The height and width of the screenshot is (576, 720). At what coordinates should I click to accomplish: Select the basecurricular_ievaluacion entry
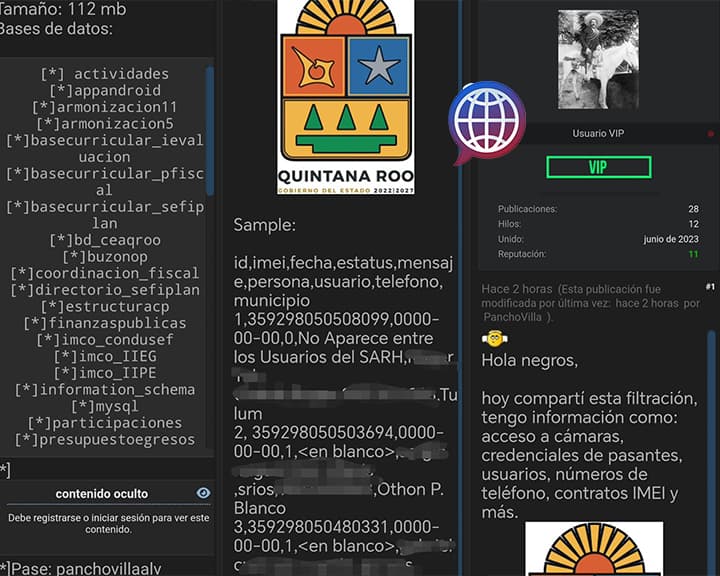pos(105,148)
